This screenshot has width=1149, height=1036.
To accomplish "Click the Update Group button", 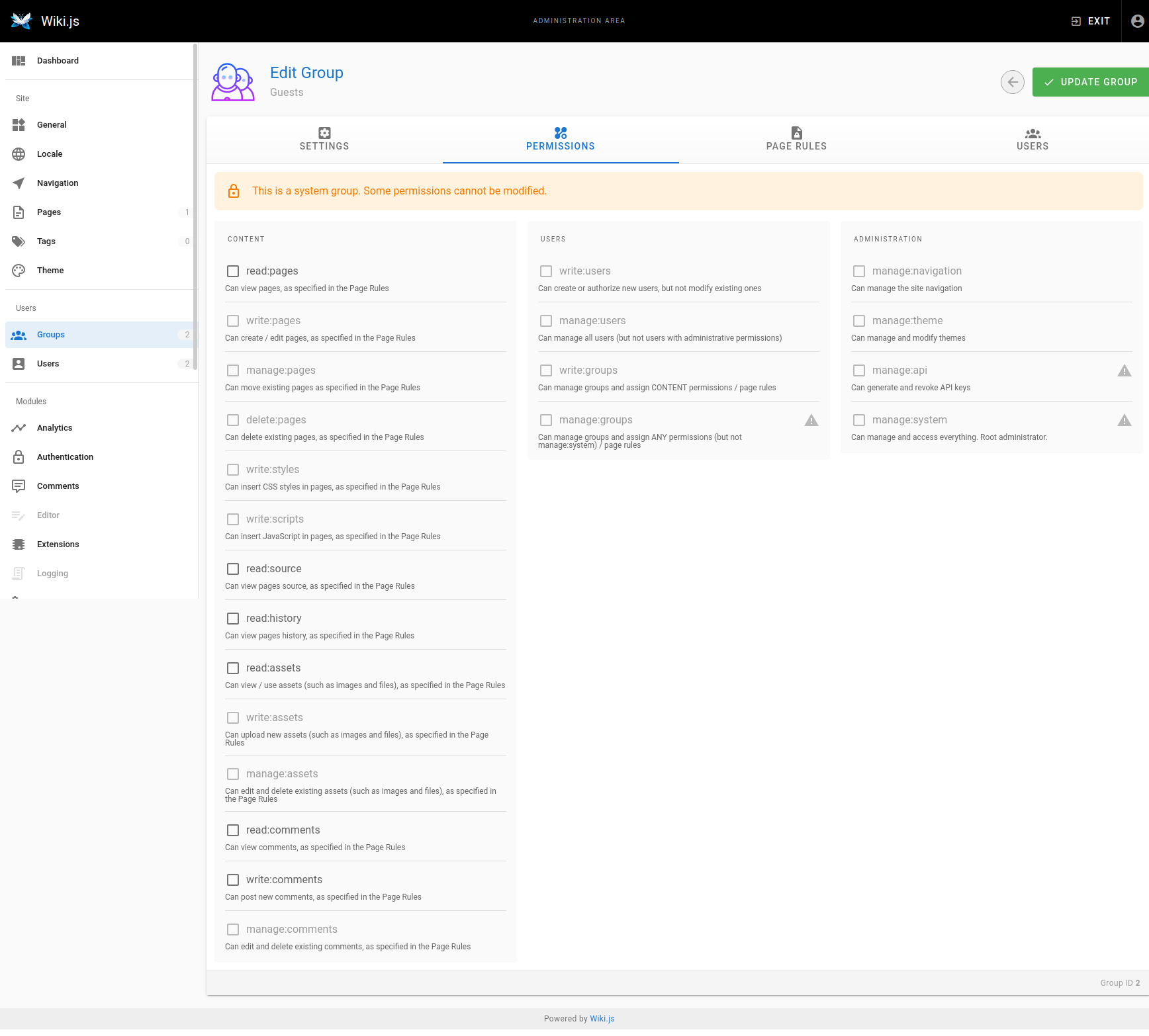I will [1090, 82].
